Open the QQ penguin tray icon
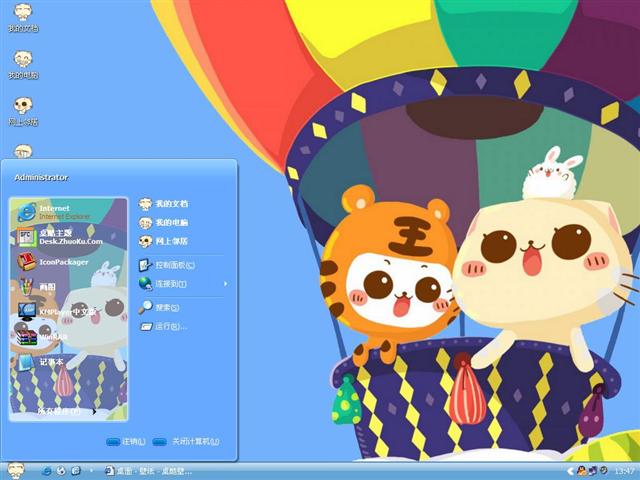 (581, 471)
